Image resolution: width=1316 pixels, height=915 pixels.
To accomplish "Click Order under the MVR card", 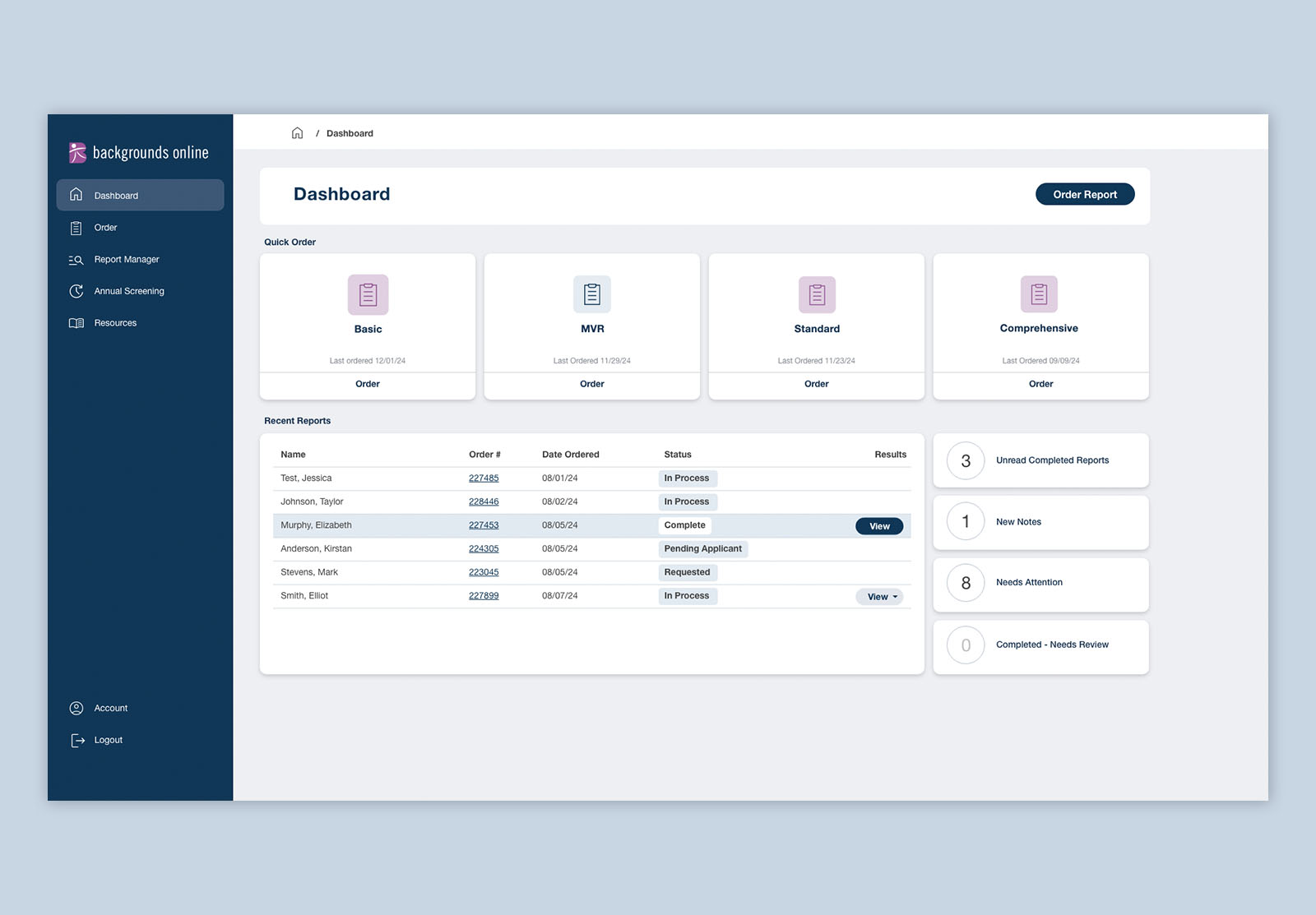I will (592, 384).
